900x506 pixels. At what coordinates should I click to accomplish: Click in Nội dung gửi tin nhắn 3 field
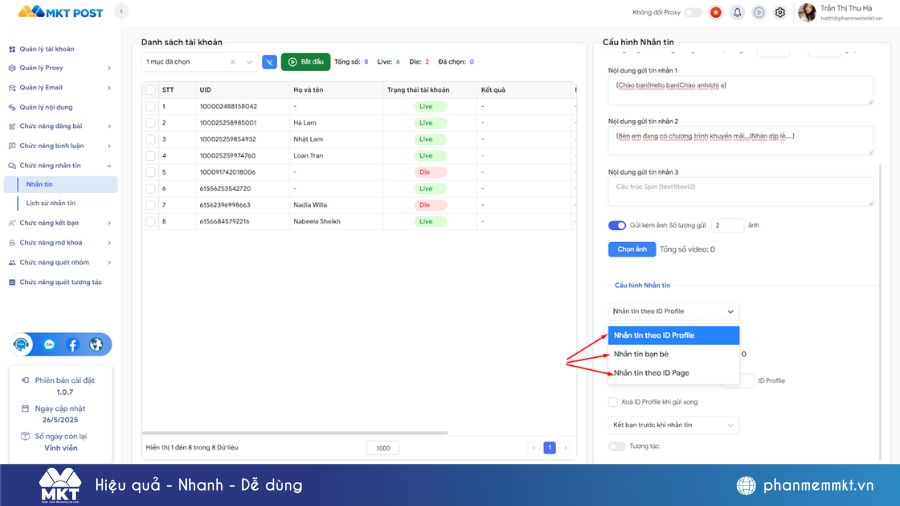click(740, 192)
